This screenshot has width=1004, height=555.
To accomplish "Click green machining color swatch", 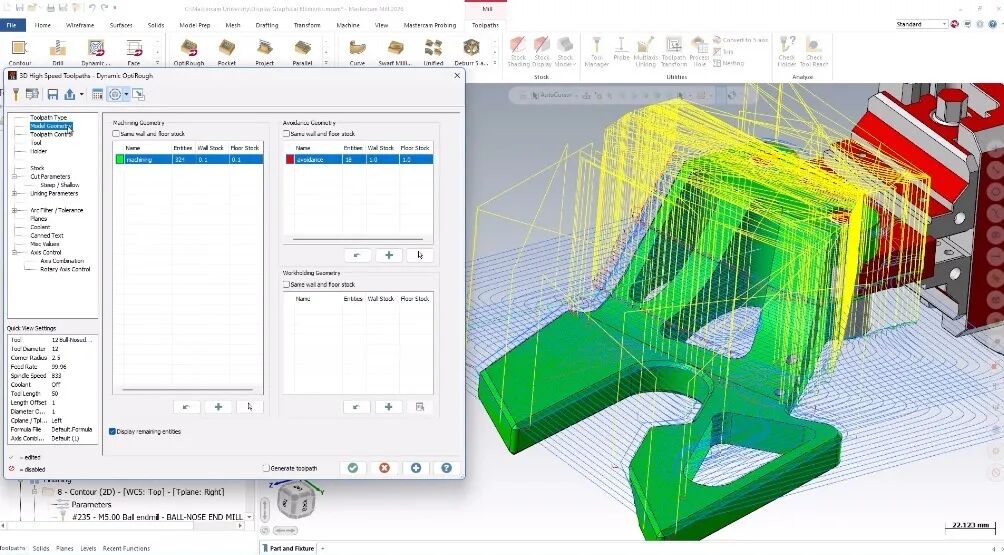I will click(x=120, y=159).
